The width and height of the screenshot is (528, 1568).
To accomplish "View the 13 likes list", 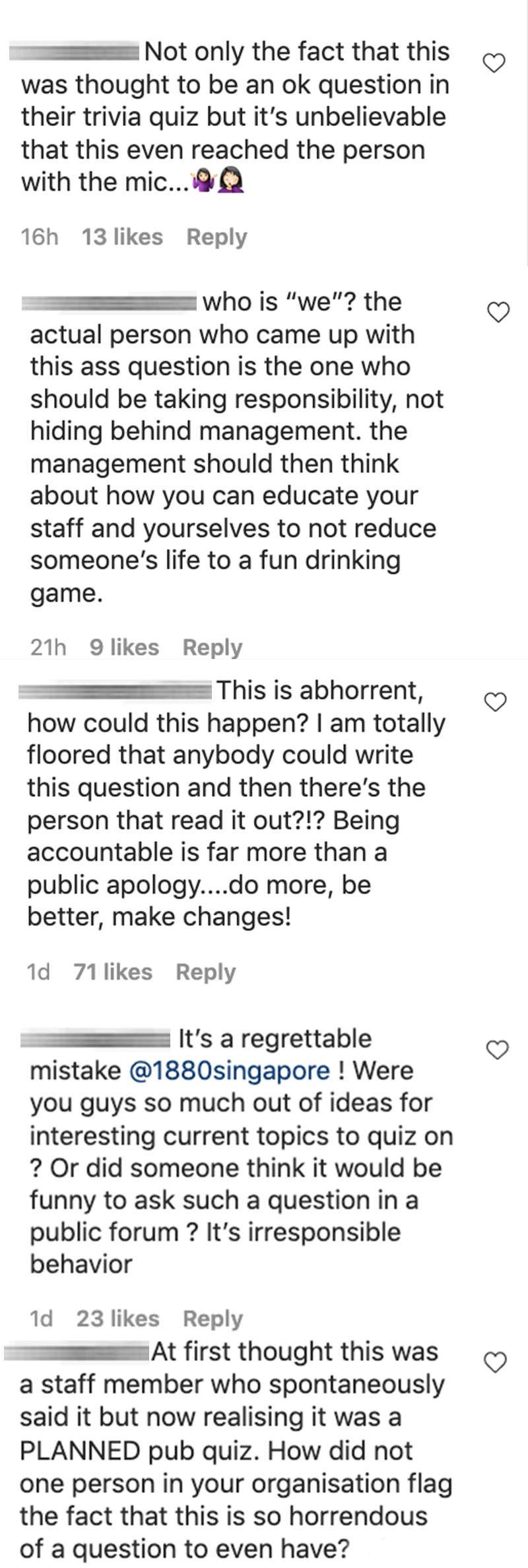I will (x=122, y=237).
